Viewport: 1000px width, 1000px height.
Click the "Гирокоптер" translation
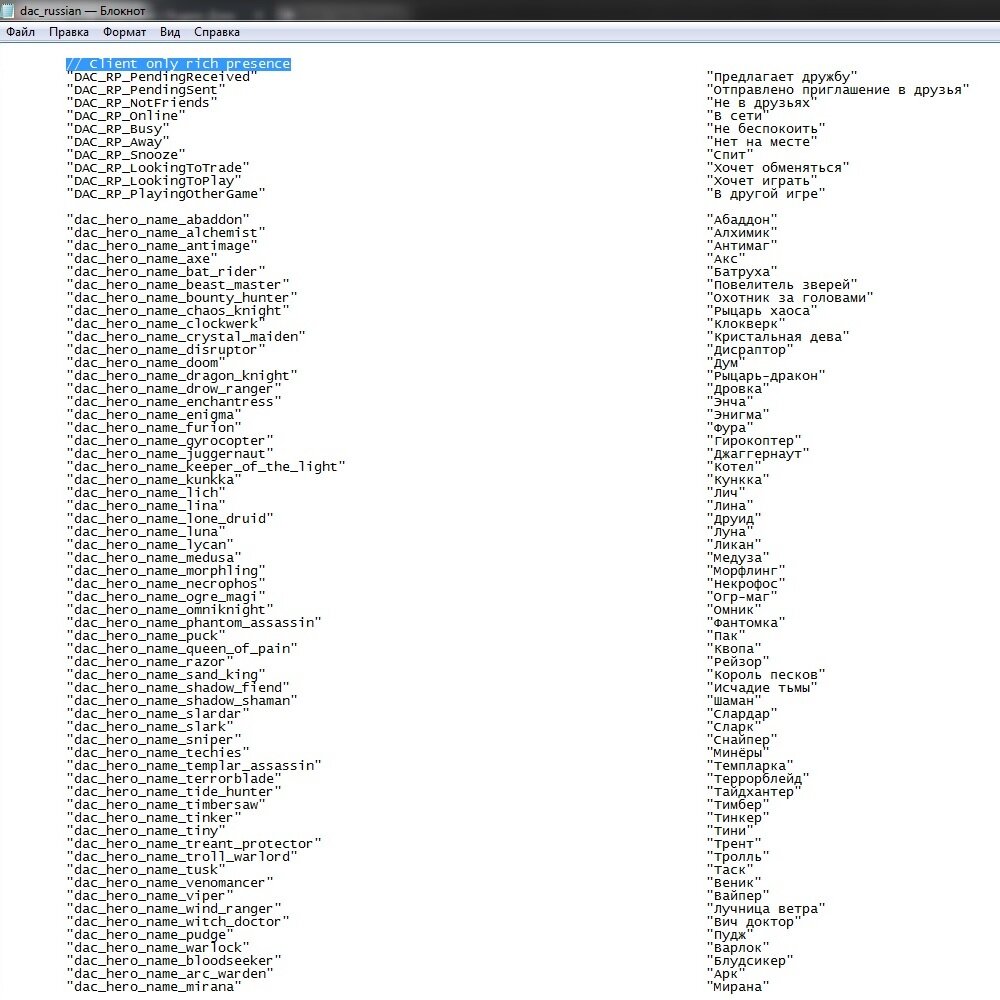[754, 441]
